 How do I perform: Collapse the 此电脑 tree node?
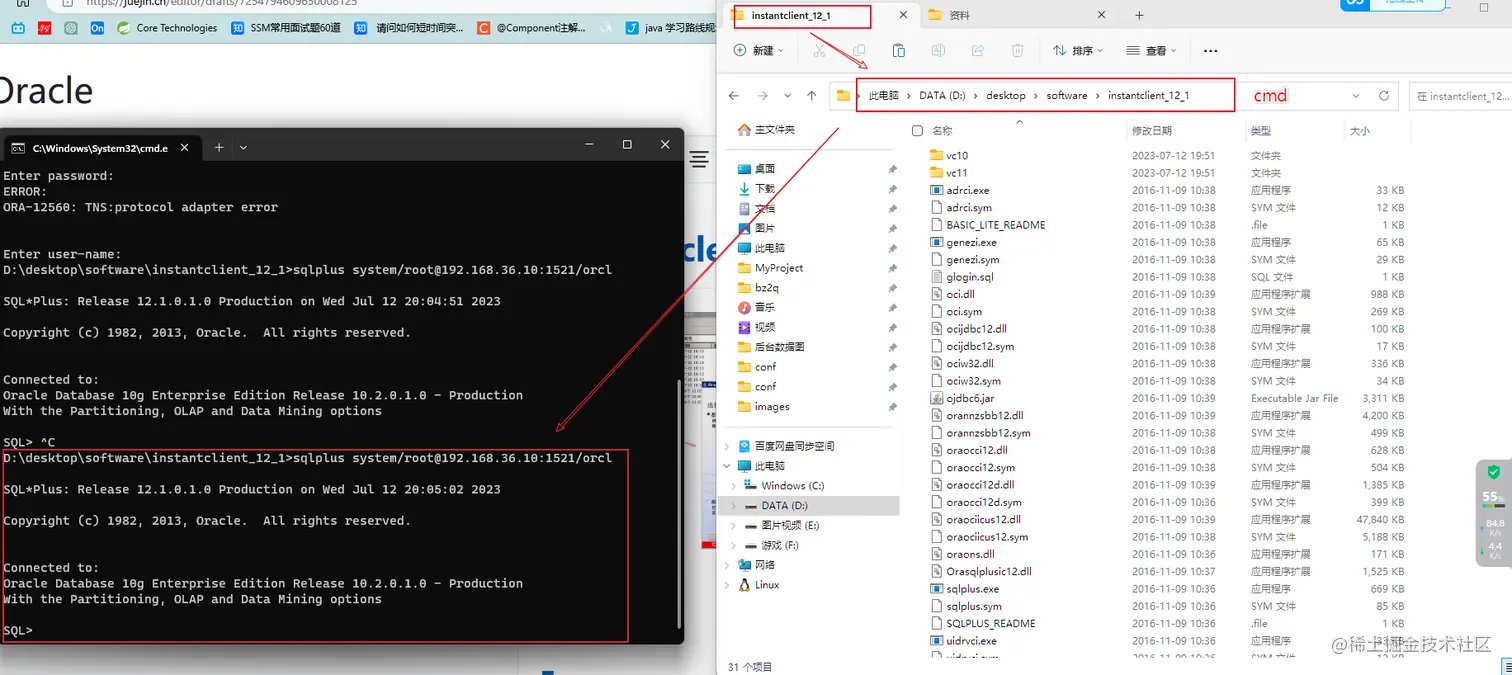tap(726, 466)
